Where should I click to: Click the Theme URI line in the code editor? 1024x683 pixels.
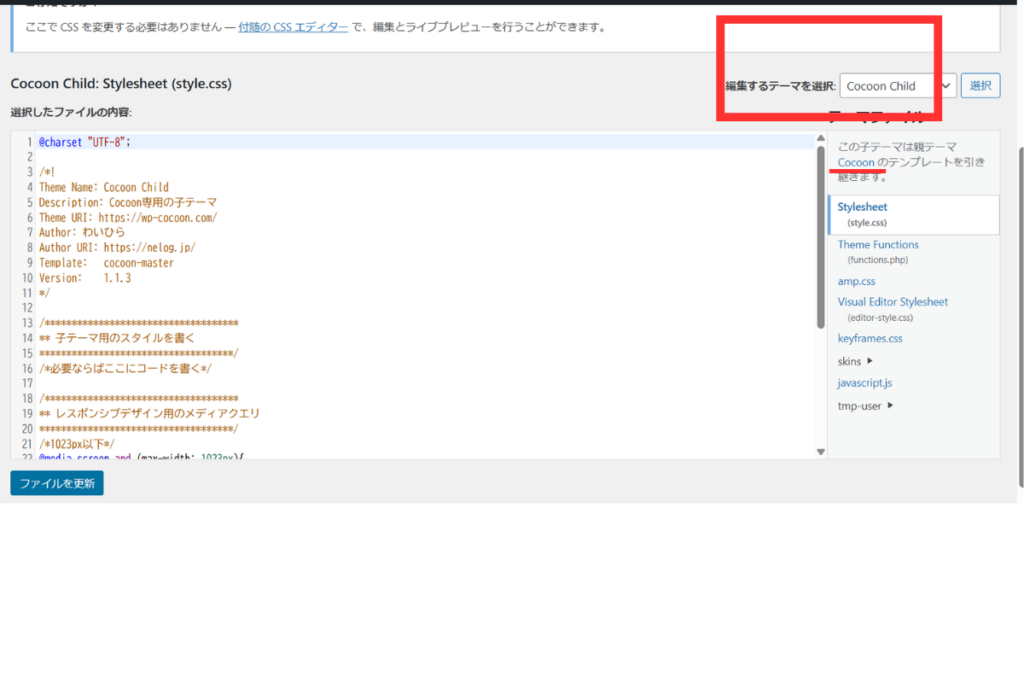click(x=128, y=217)
